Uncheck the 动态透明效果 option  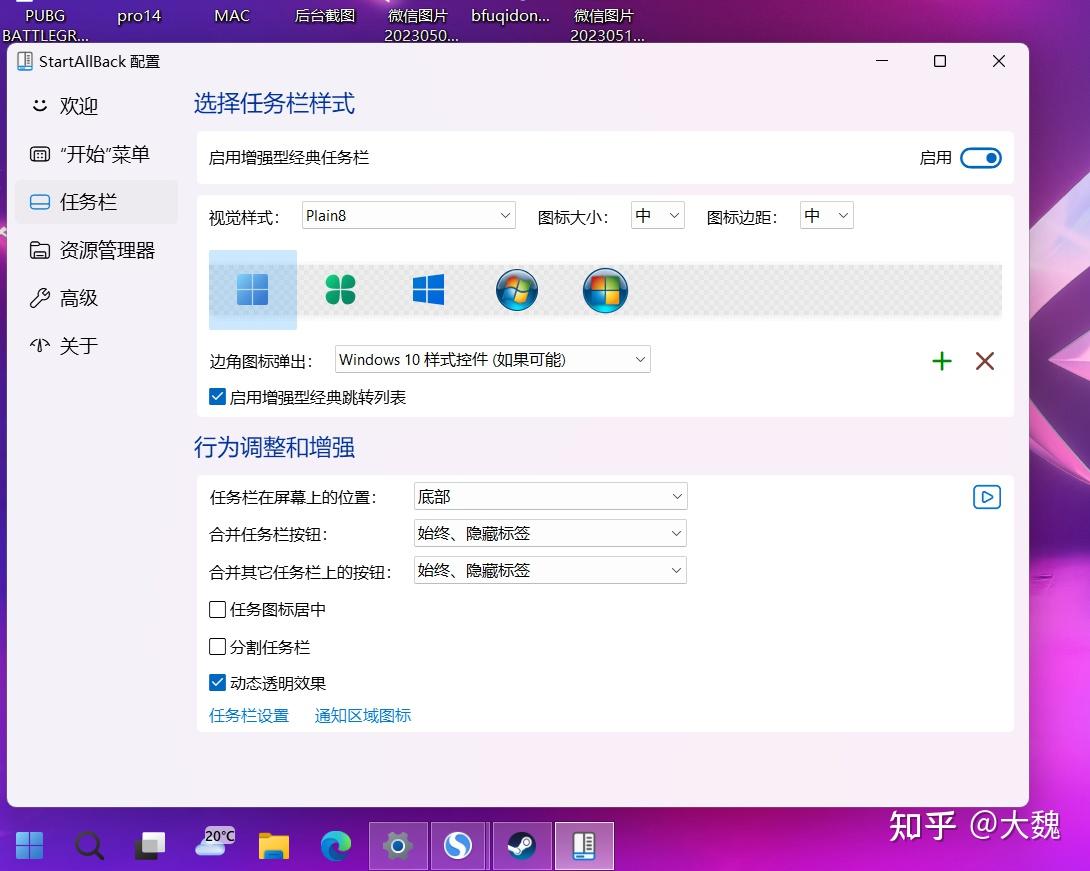tap(217, 682)
